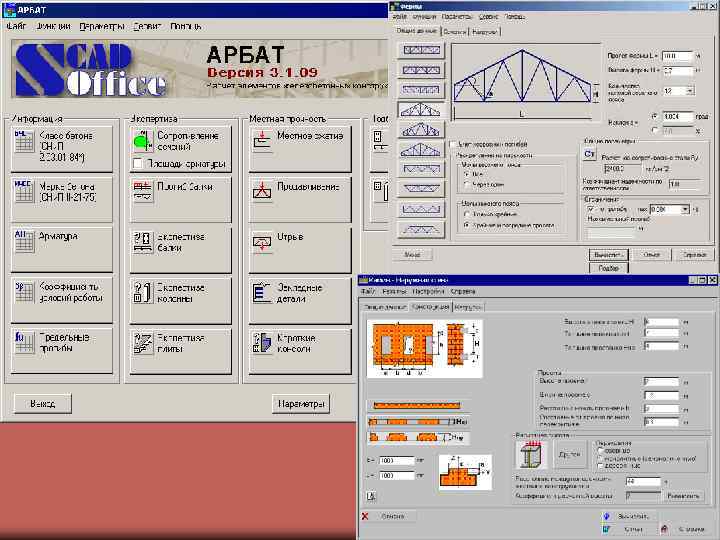Open Коэффициенты условий работы in АРБАТ

62,299
